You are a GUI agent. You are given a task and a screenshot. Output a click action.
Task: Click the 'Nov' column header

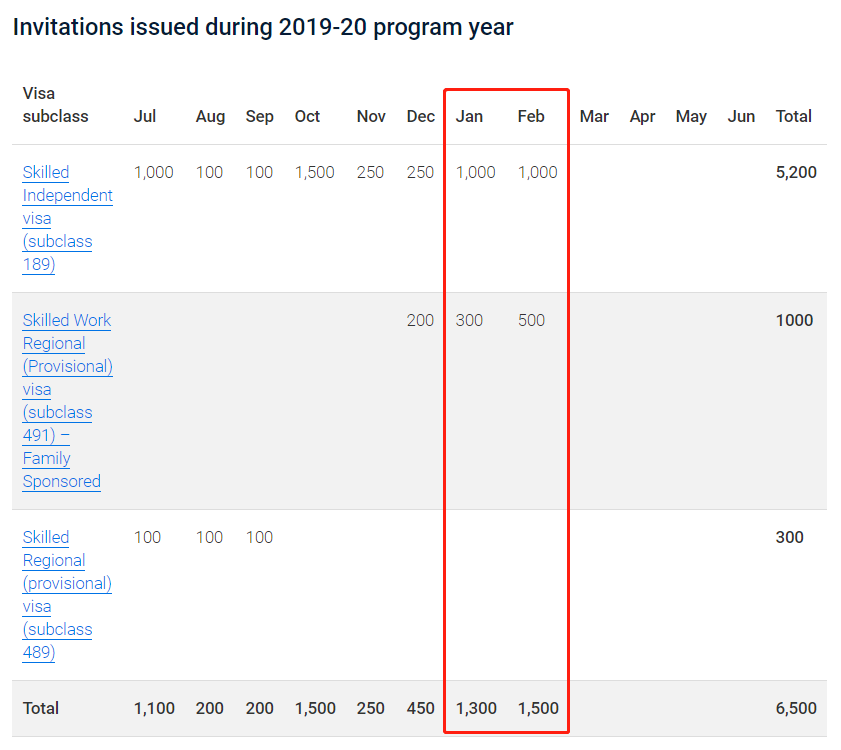click(371, 116)
